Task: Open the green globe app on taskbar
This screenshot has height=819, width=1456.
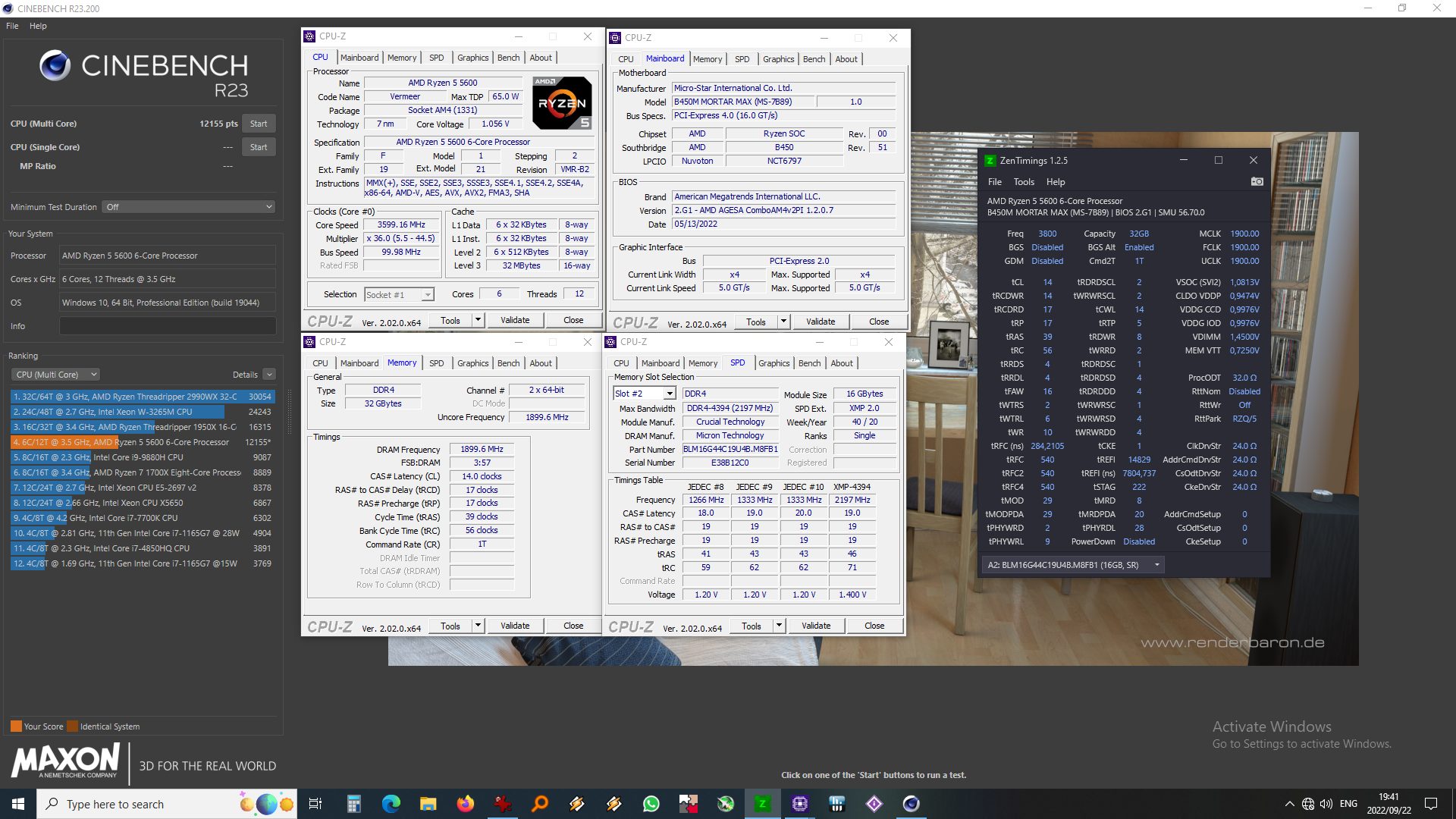Action: [725, 804]
